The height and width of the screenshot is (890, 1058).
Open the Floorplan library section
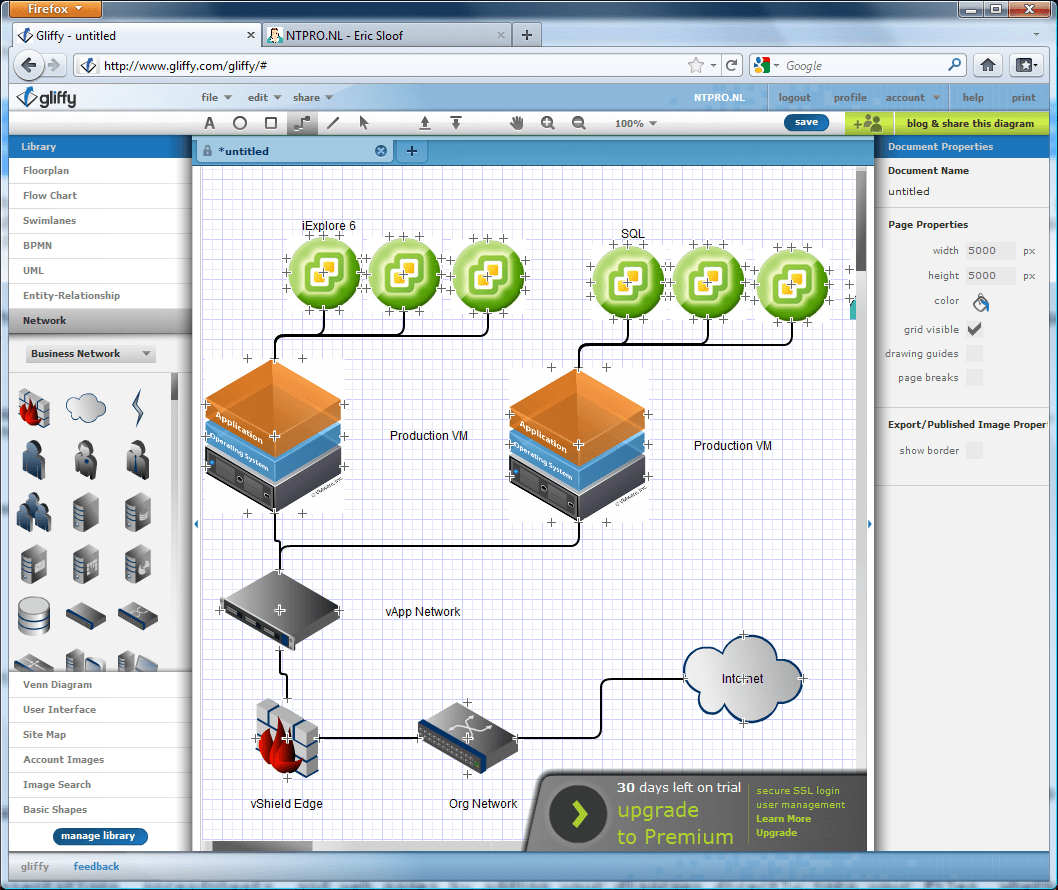point(100,171)
